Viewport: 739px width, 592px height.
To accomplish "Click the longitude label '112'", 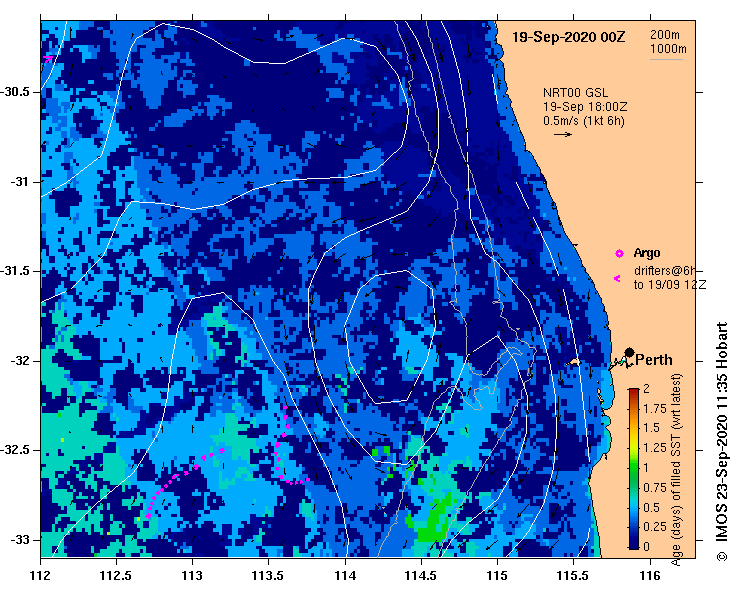I will (x=41, y=576).
